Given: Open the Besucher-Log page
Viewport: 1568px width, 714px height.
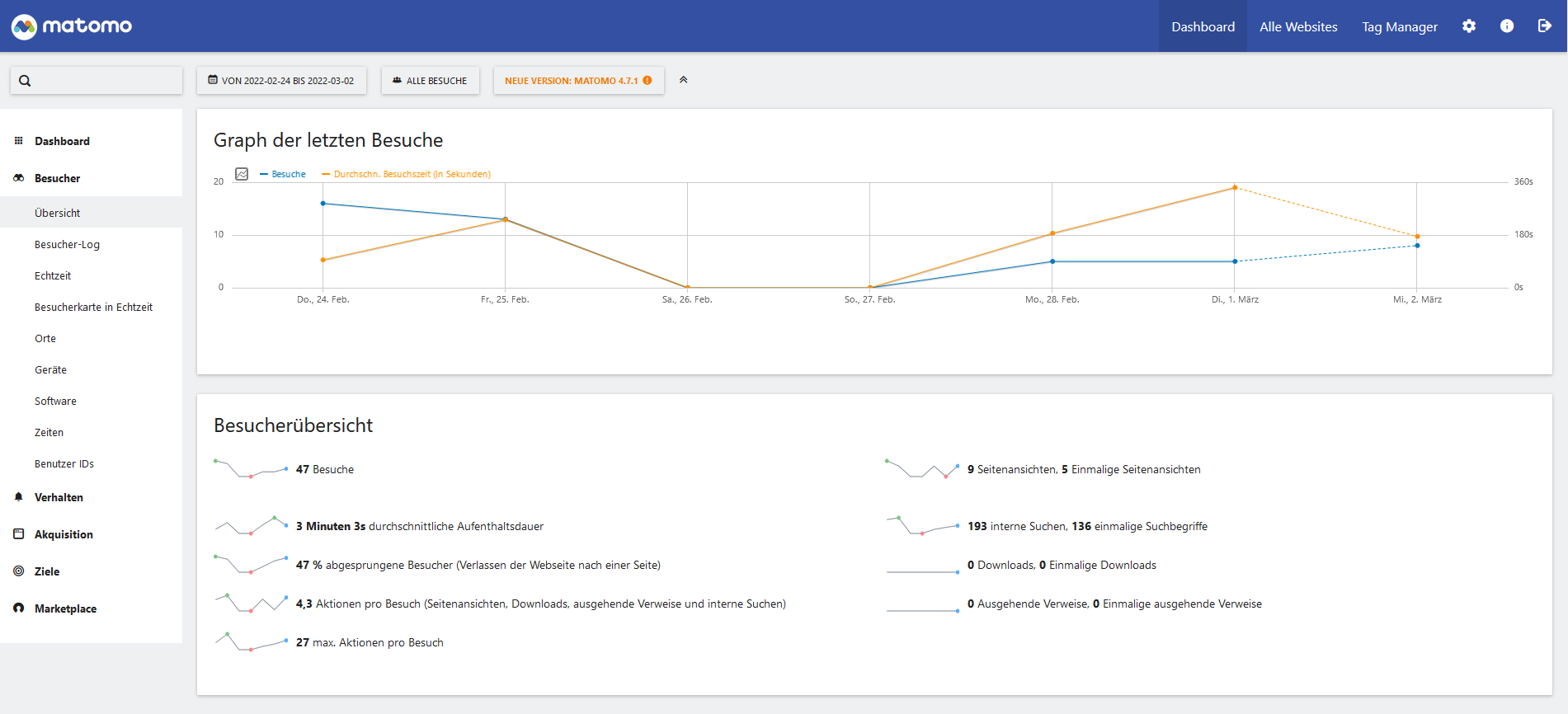Looking at the screenshot, I should pos(67,245).
